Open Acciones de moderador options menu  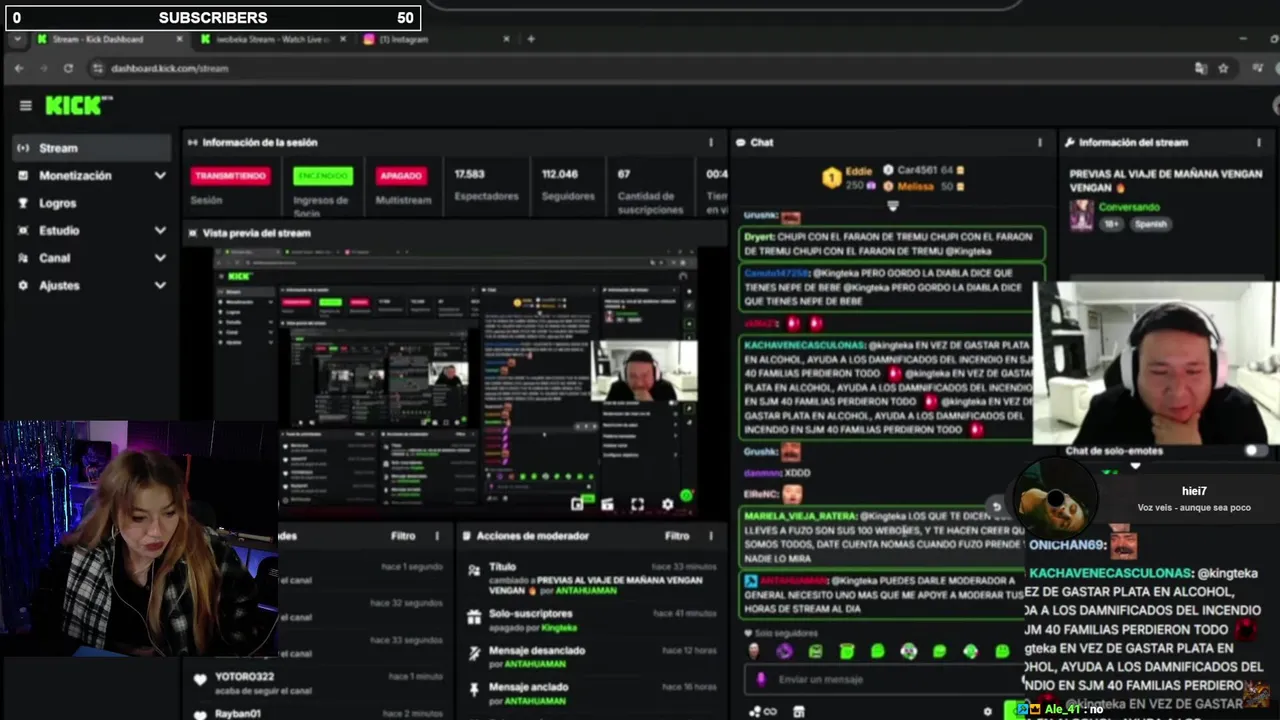pyautogui.click(x=711, y=536)
